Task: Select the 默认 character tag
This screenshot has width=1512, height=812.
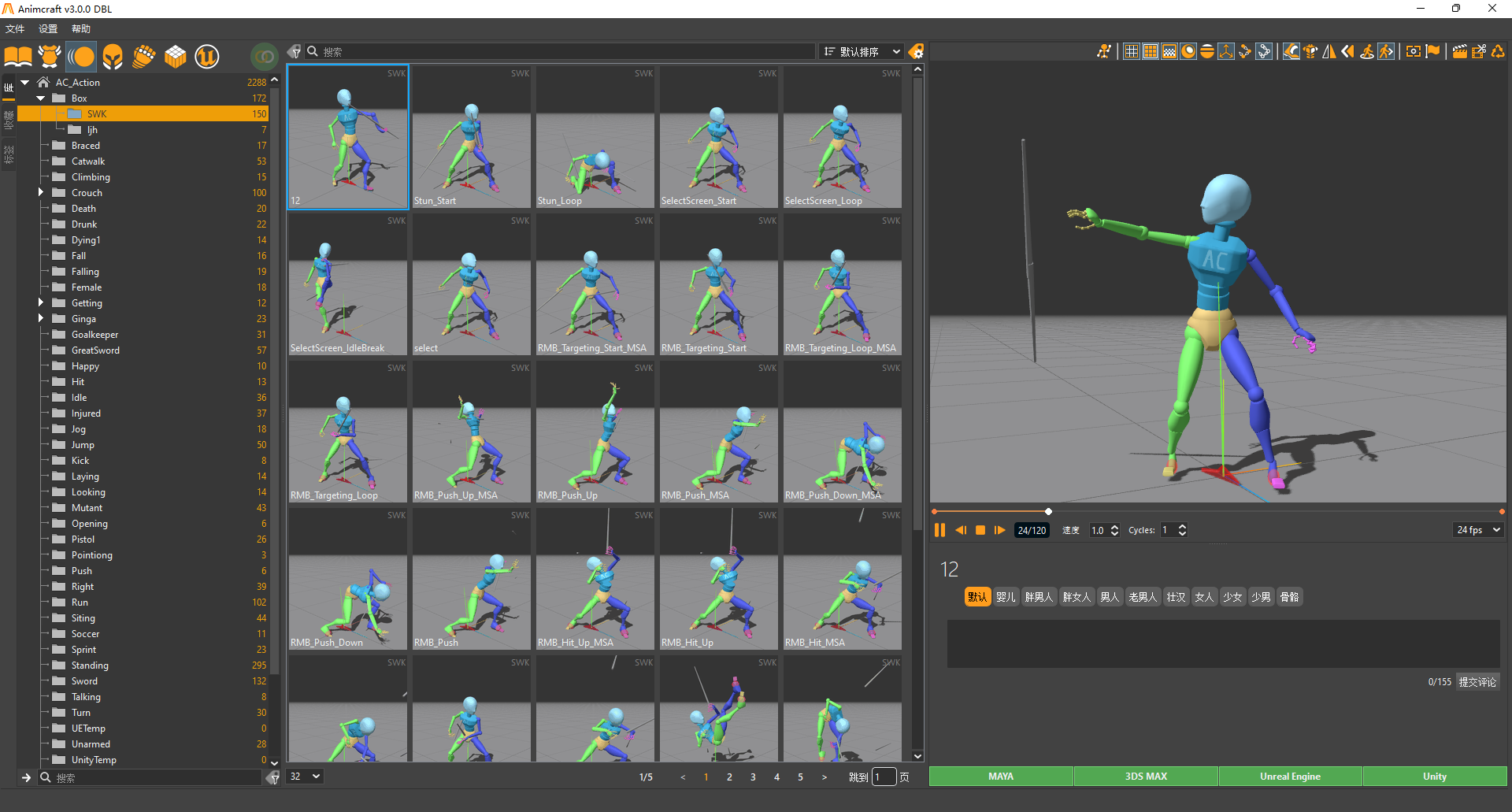Action: 977,597
